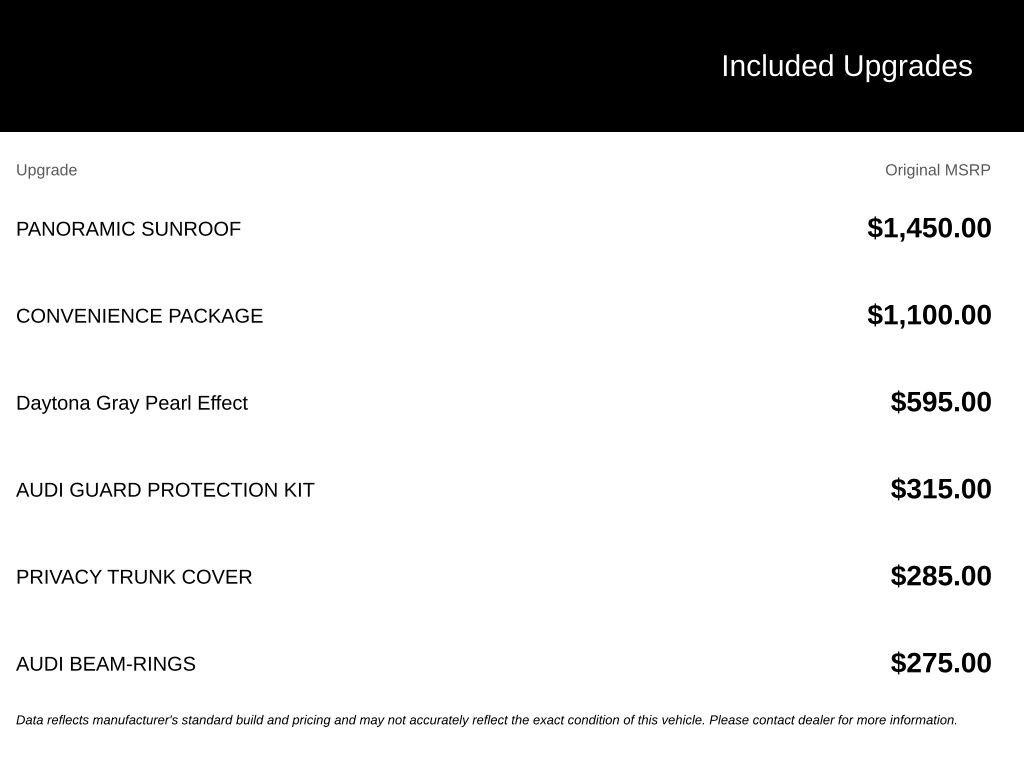The height and width of the screenshot is (768, 1024).
Task: Select the CONVENIENCE PACKAGE row label
Action: (139, 316)
